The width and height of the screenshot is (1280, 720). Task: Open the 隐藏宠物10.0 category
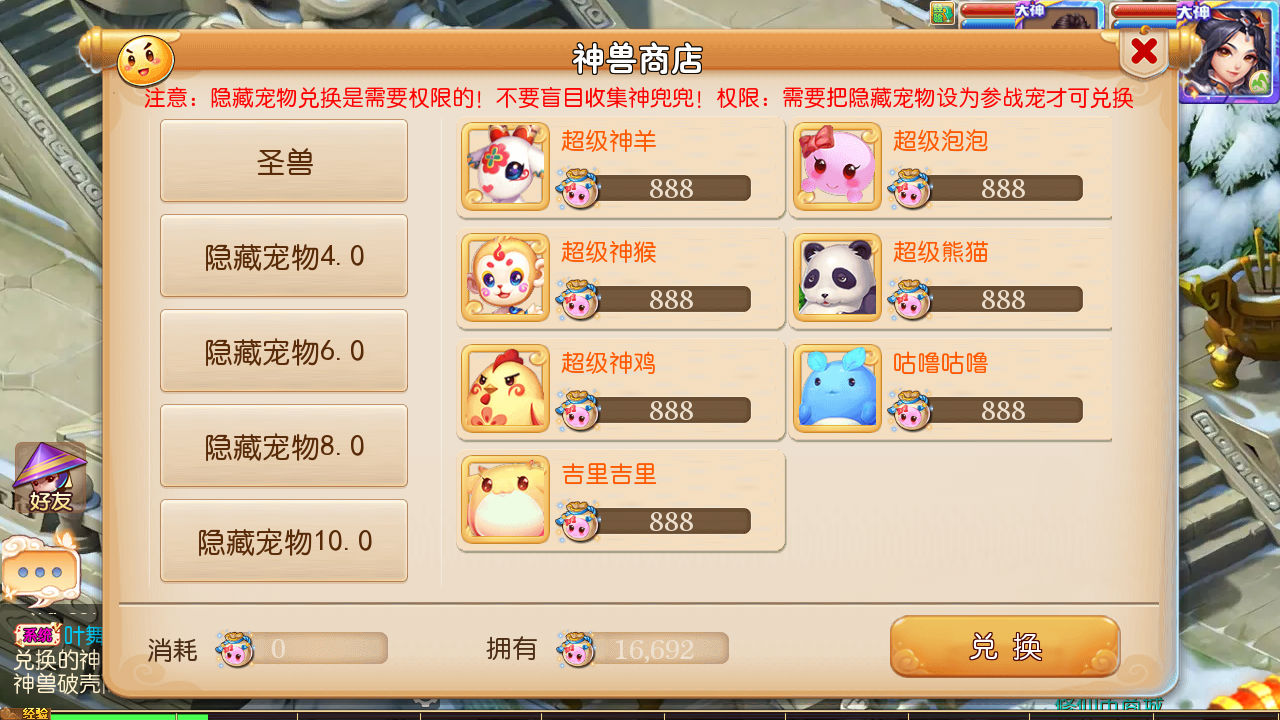pyautogui.click(x=284, y=541)
